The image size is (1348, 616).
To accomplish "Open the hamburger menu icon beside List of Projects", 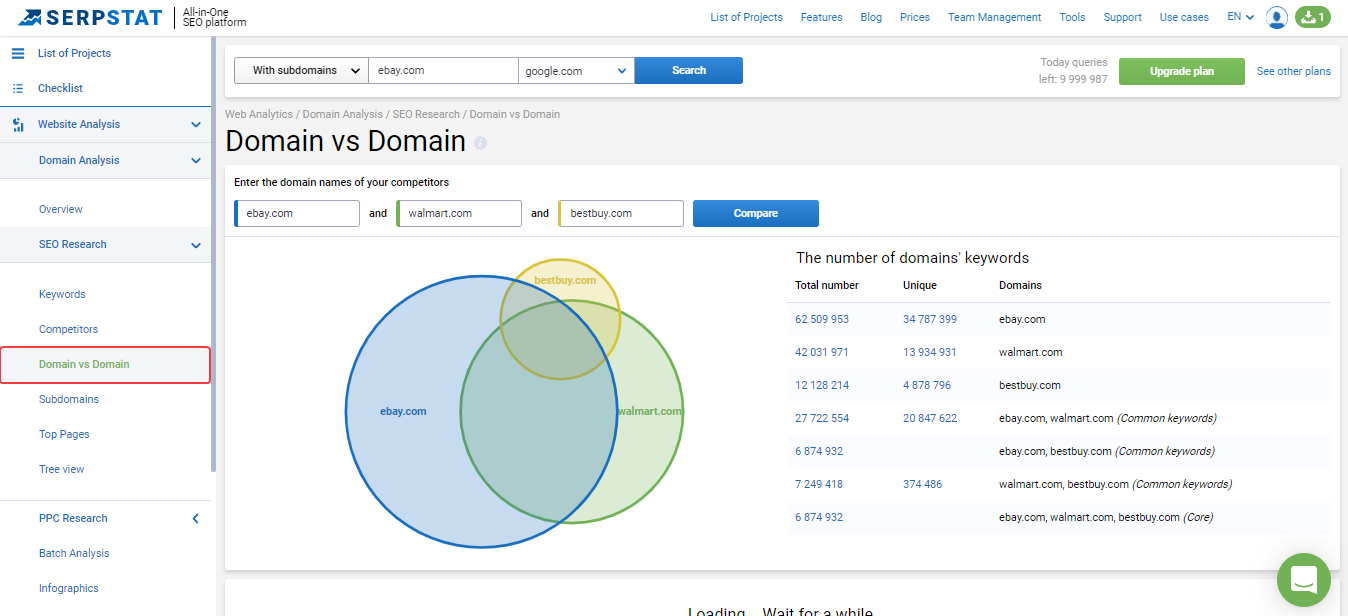I will (17, 53).
